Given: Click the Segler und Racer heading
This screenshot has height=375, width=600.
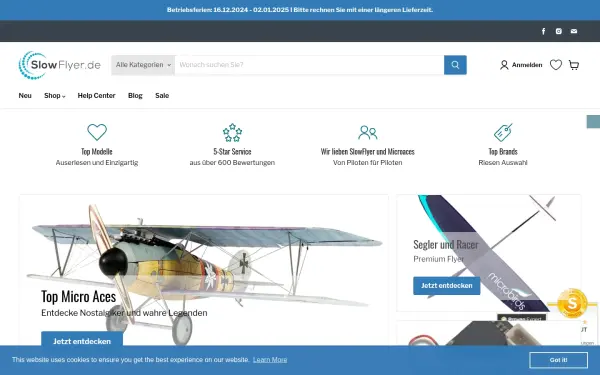Looking at the screenshot, I should [446, 244].
